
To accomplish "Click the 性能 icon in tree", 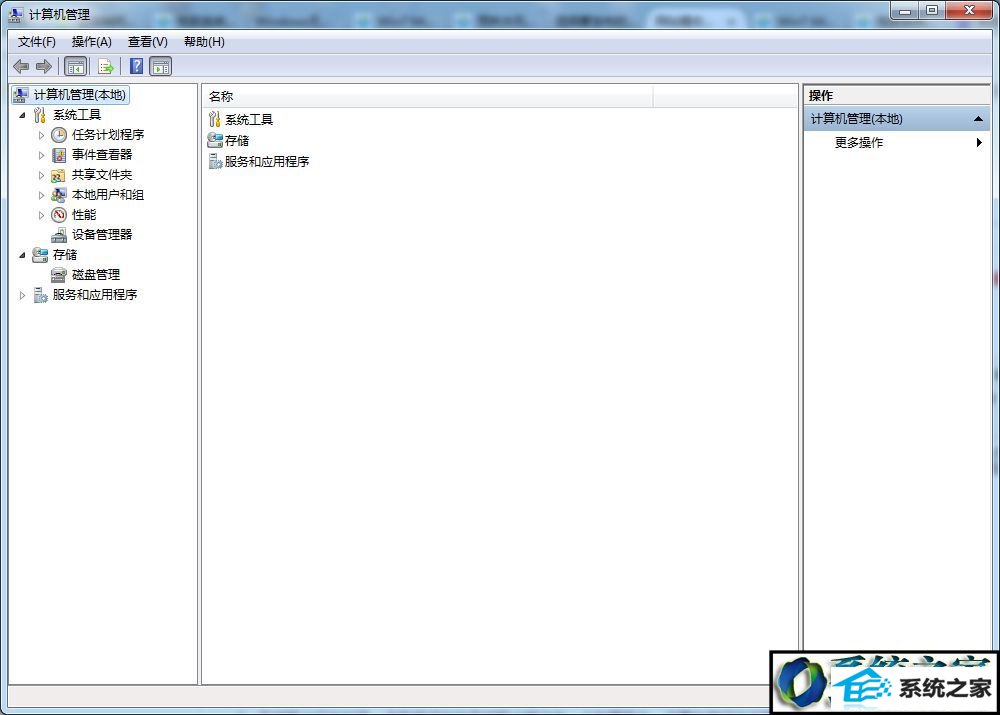I will point(59,215).
